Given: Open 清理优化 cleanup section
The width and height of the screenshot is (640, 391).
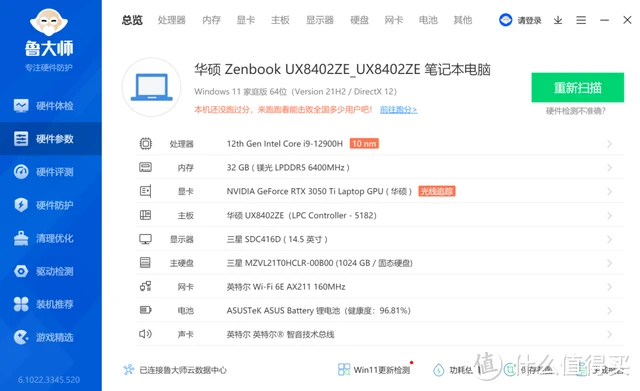Looking at the screenshot, I should coord(51,238).
